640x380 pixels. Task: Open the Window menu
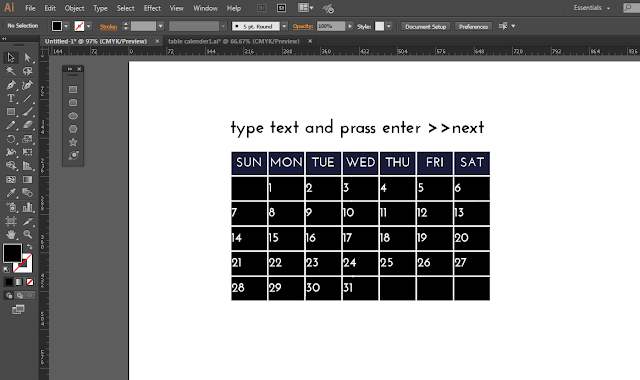click(205, 8)
